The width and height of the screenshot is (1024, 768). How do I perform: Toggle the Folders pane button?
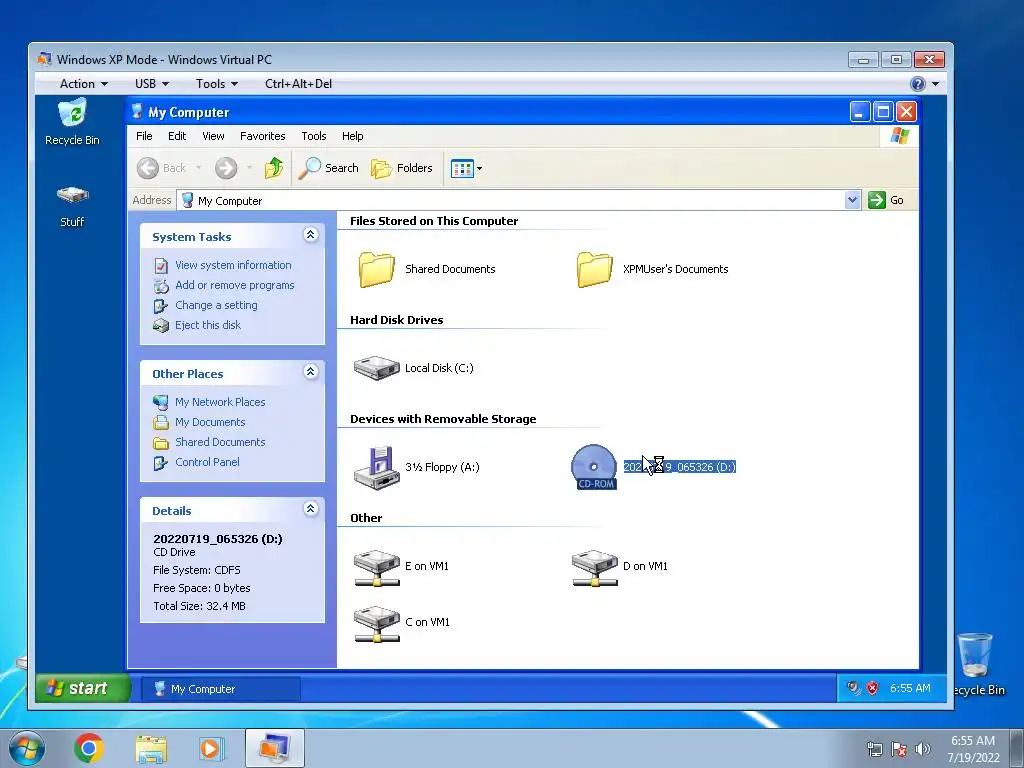402,168
